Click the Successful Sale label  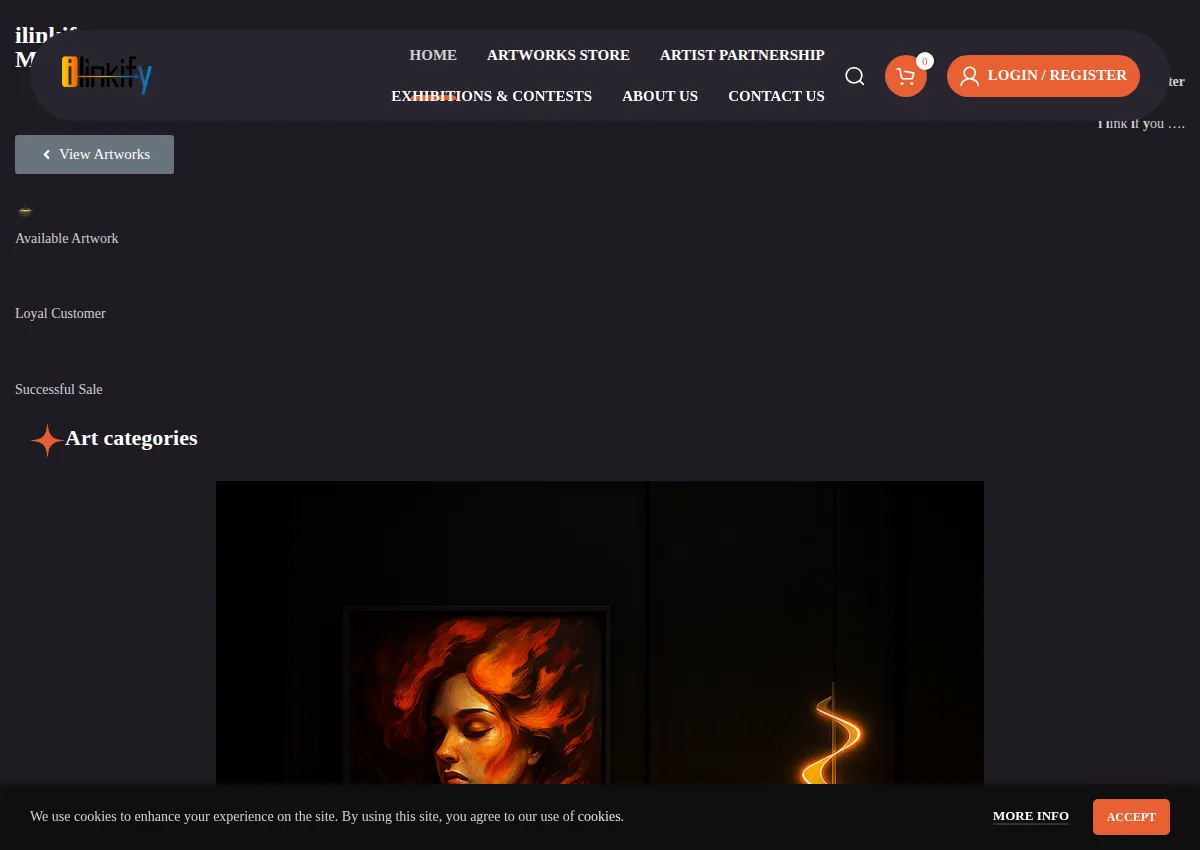[x=59, y=389]
